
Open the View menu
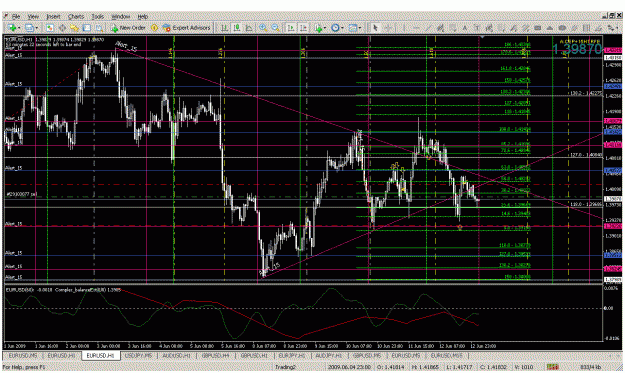(33, 16)
